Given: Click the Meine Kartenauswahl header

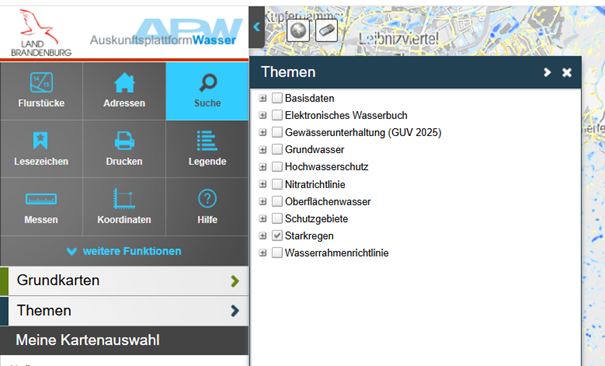Looking at the screenshot, I should pyautogui.click(x=124, y=340).
